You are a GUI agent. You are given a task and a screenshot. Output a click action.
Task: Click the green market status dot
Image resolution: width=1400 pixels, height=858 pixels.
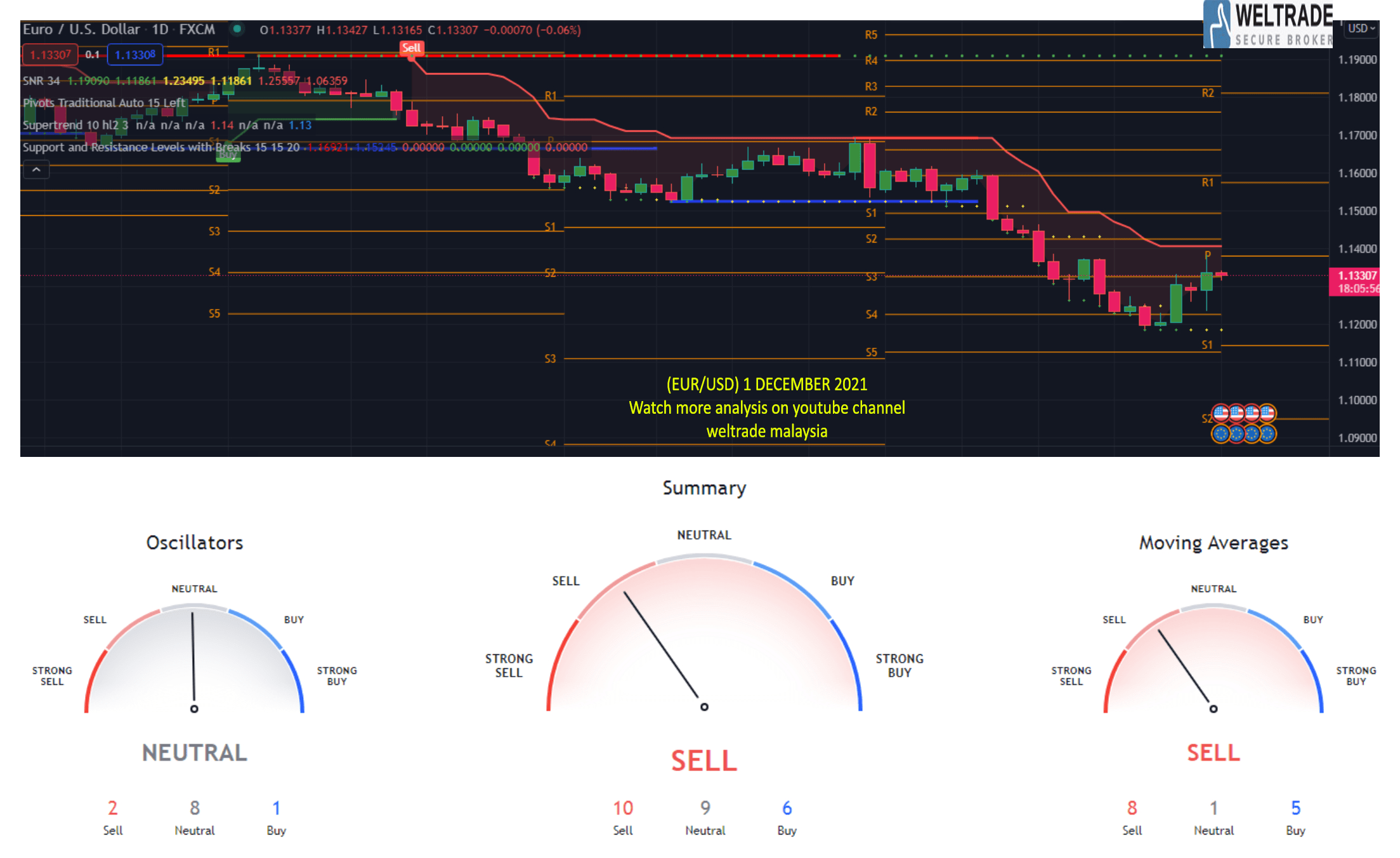[x=237, y=29]
